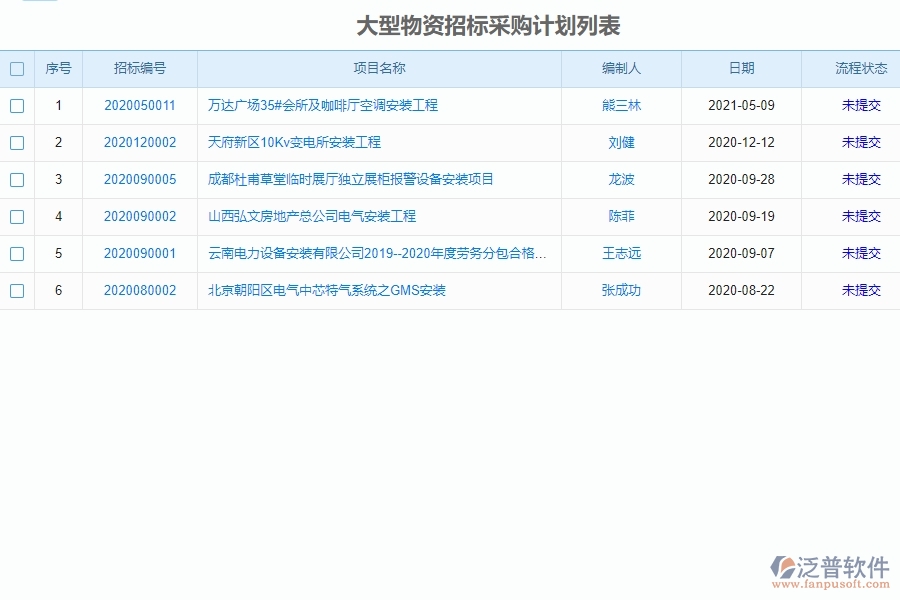Select the header checkbox to select all rows
This screenshot has height=600, width=900.
[x=17, y=68]
